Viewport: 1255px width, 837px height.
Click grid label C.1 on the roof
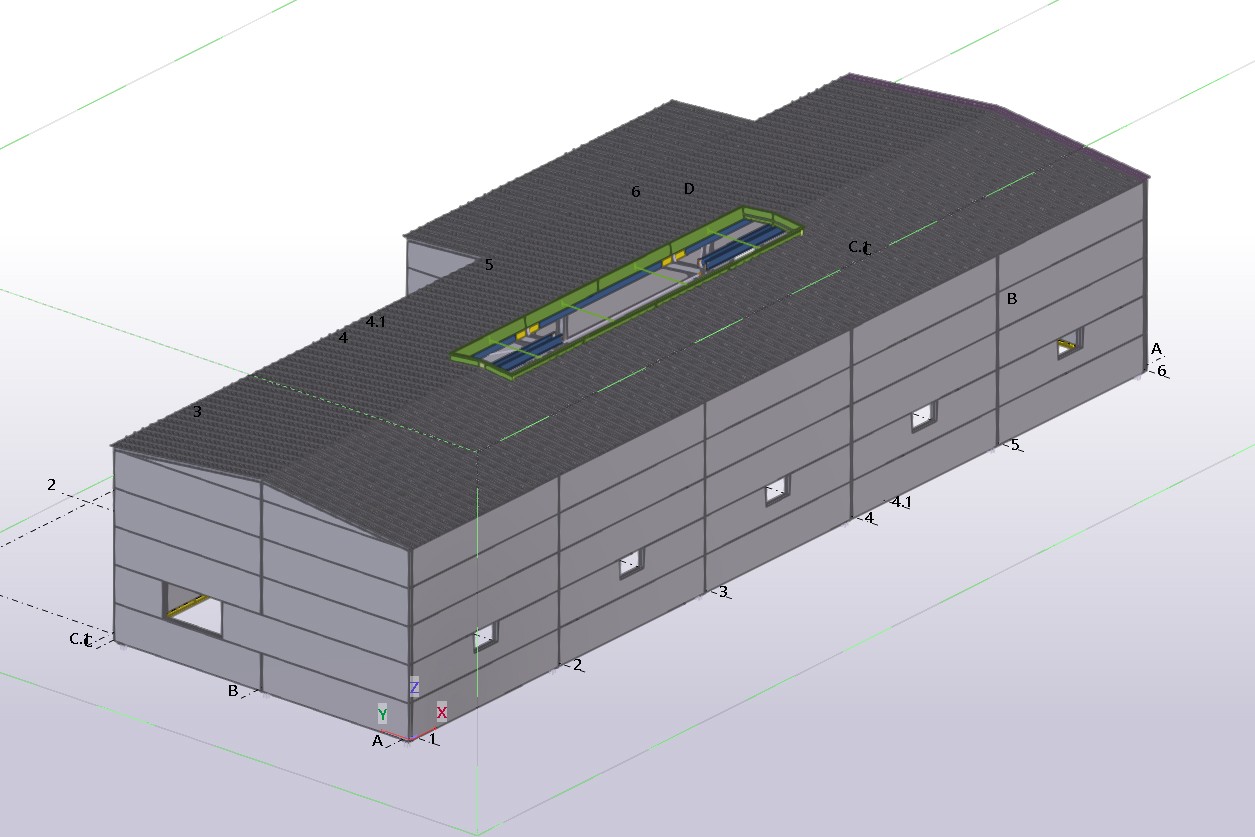point(859,247)
